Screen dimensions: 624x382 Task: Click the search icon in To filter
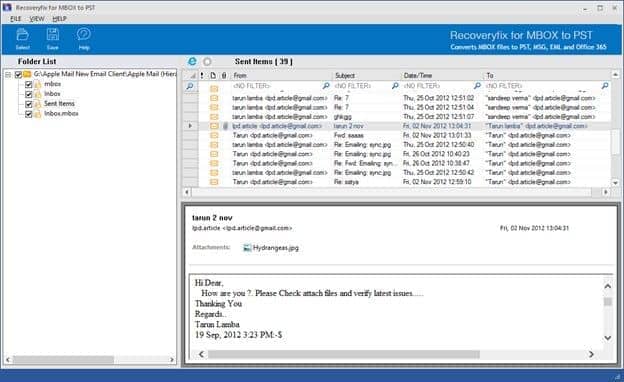click(605, 86)
